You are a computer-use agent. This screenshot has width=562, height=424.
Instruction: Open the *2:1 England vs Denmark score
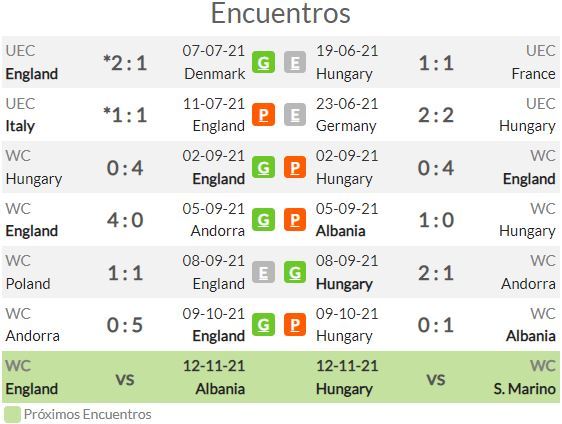coord(125,63)
